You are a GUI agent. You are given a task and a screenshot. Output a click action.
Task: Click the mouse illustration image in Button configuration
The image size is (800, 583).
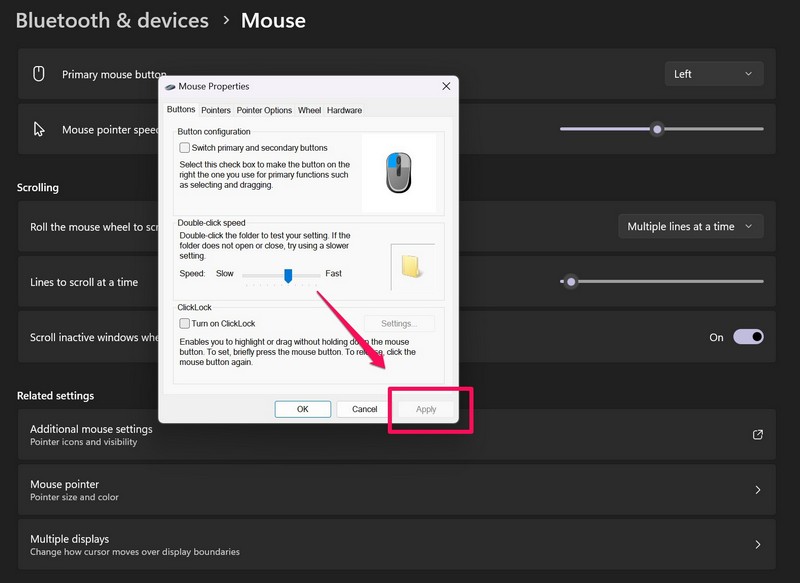(398, 172)
